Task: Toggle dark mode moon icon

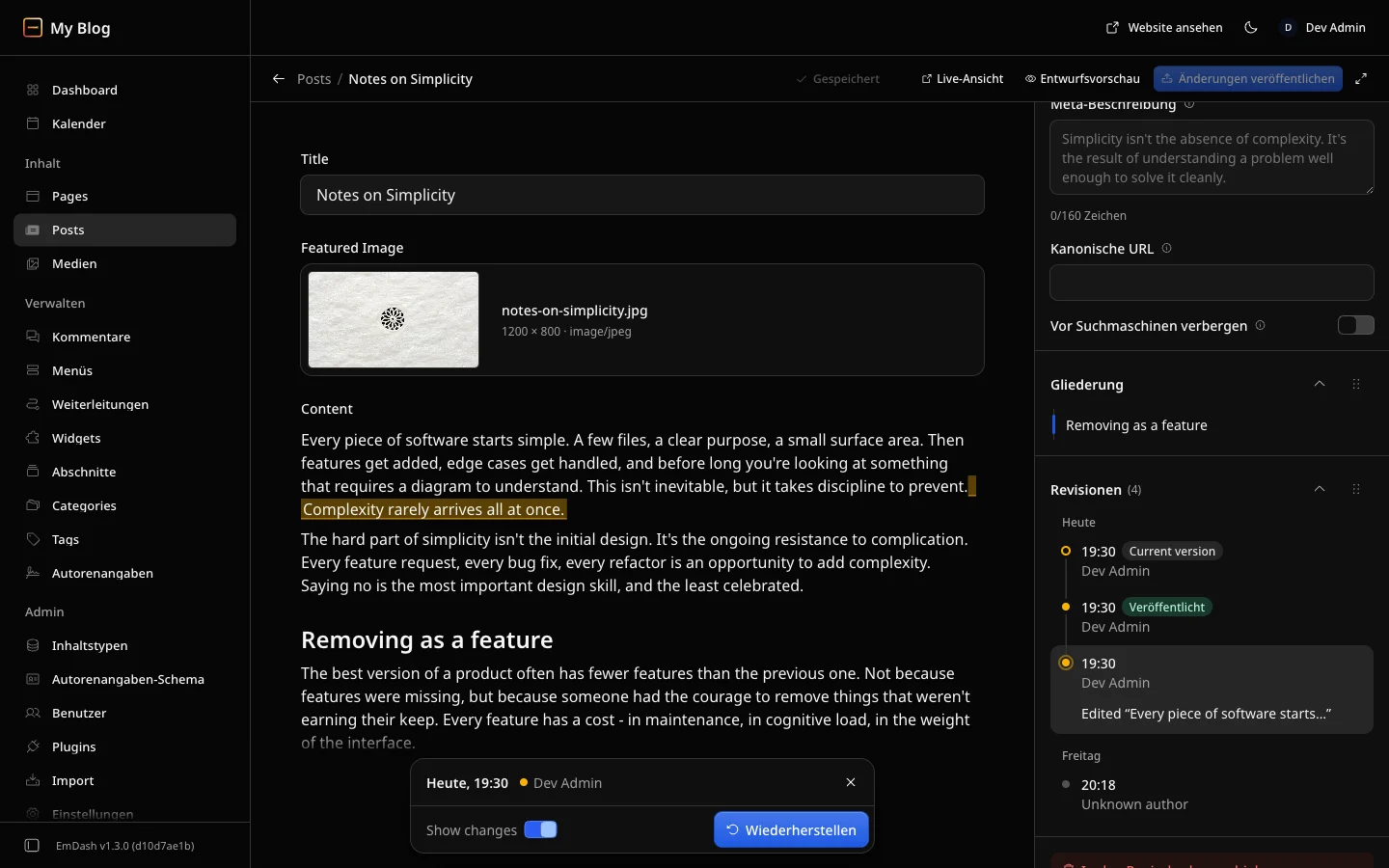Action: (1251, 27)
